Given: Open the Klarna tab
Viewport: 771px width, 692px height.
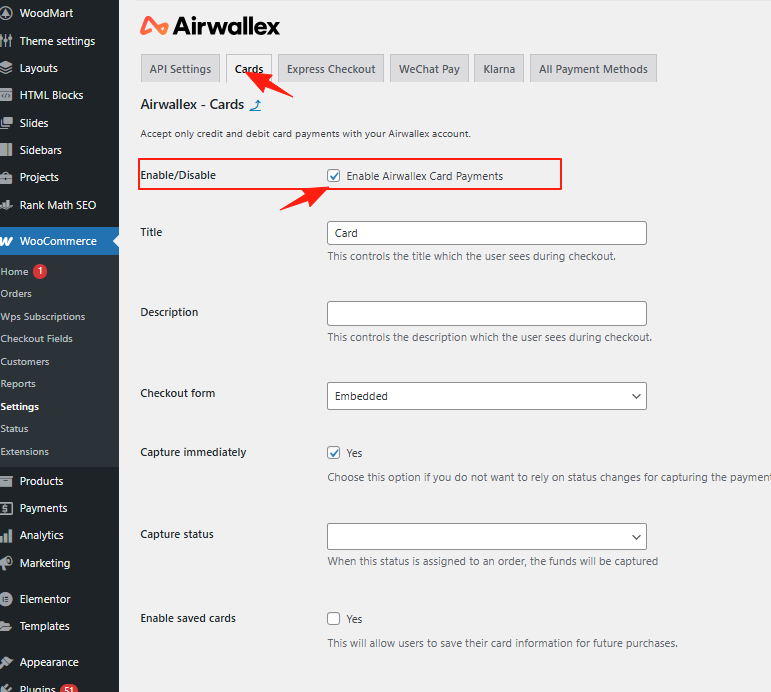Looking at the screenshot, I should pos(499,69).
